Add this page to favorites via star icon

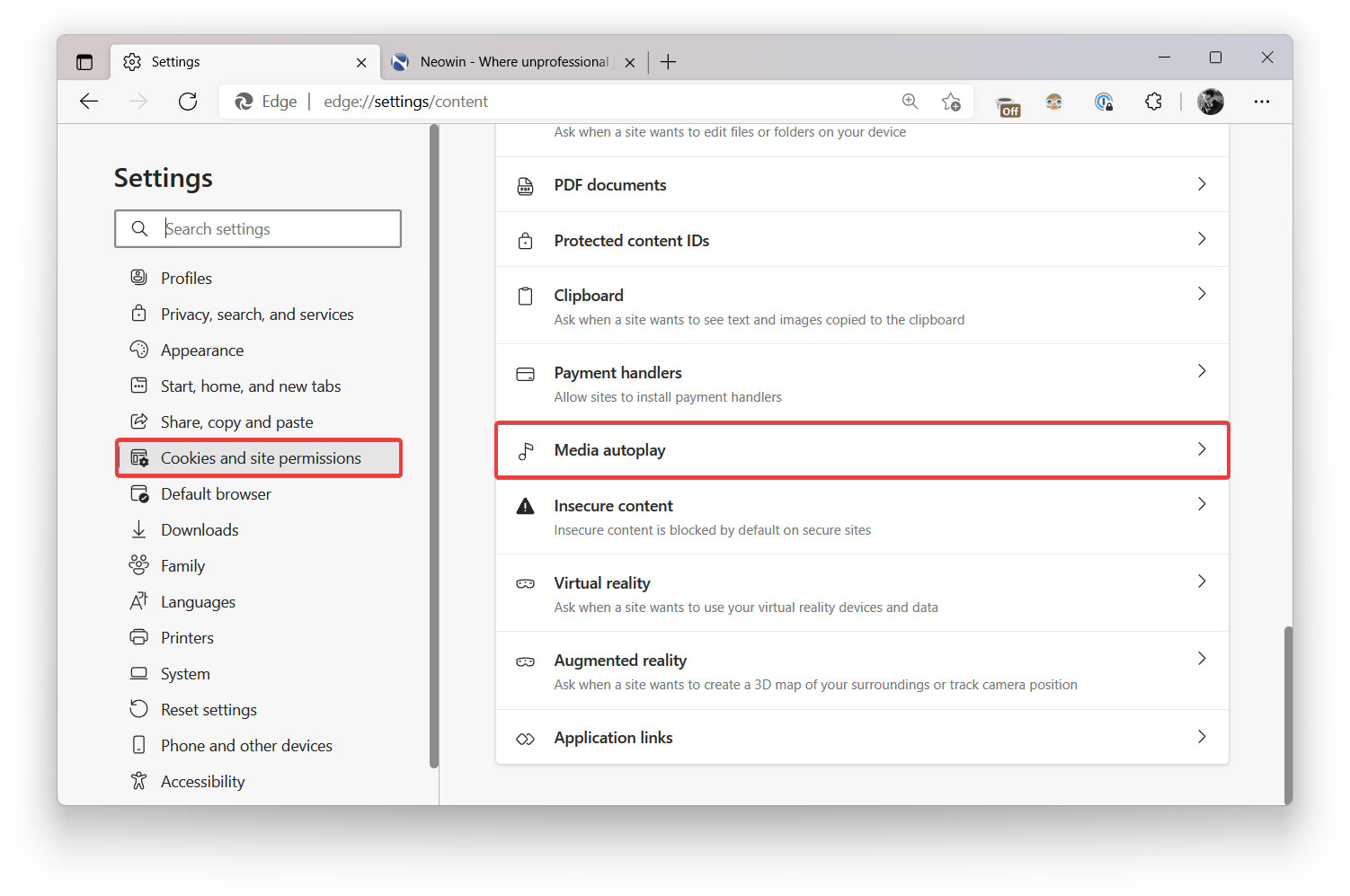click(951, 102)
